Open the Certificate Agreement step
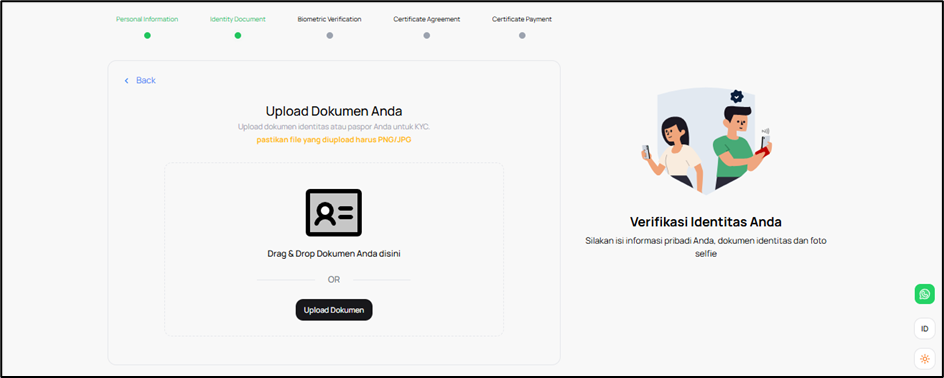944x378 pixels. [427, 19]
